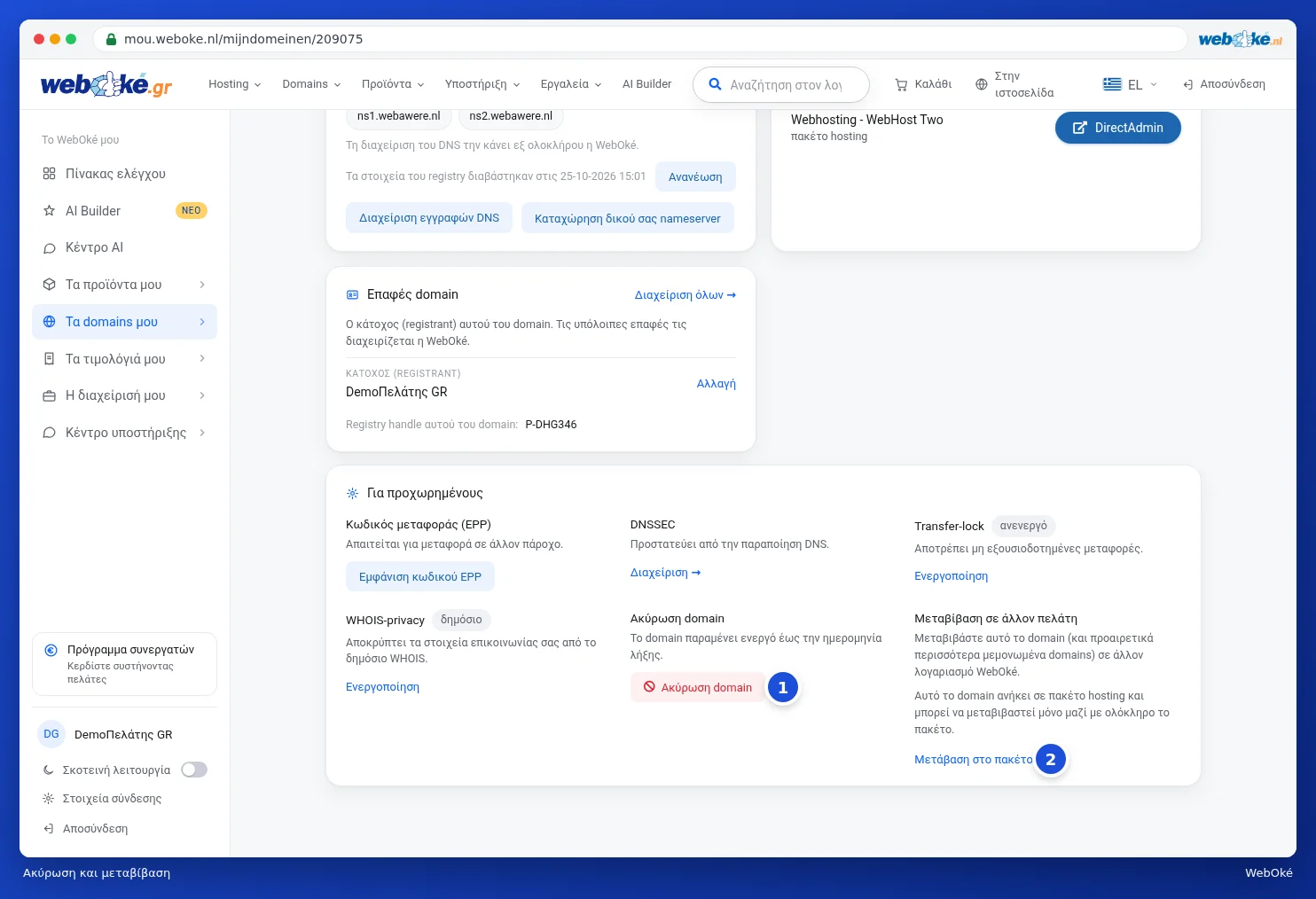Enable Transfer-lock via Ενεργοποίηση link
The image size is (1316, 899).
pos(951,576)
